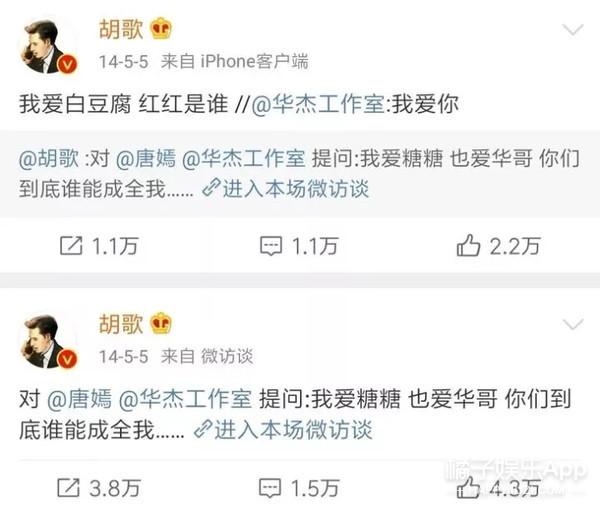Open @胡歌 mention in quoted post
This screenshot has height=511, width=600.
click(49, 158)
